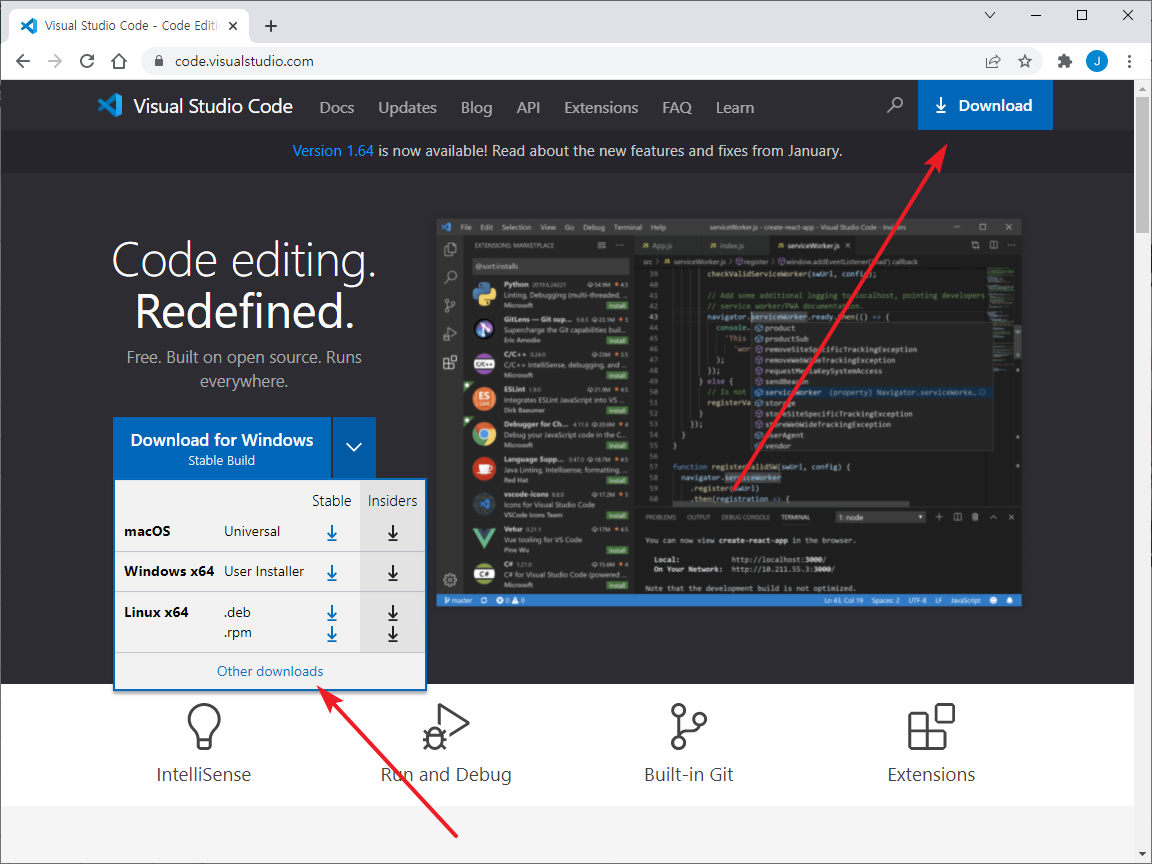Click the blue Download button in header
The image size is (1152, 864).
tap(984, 105)
